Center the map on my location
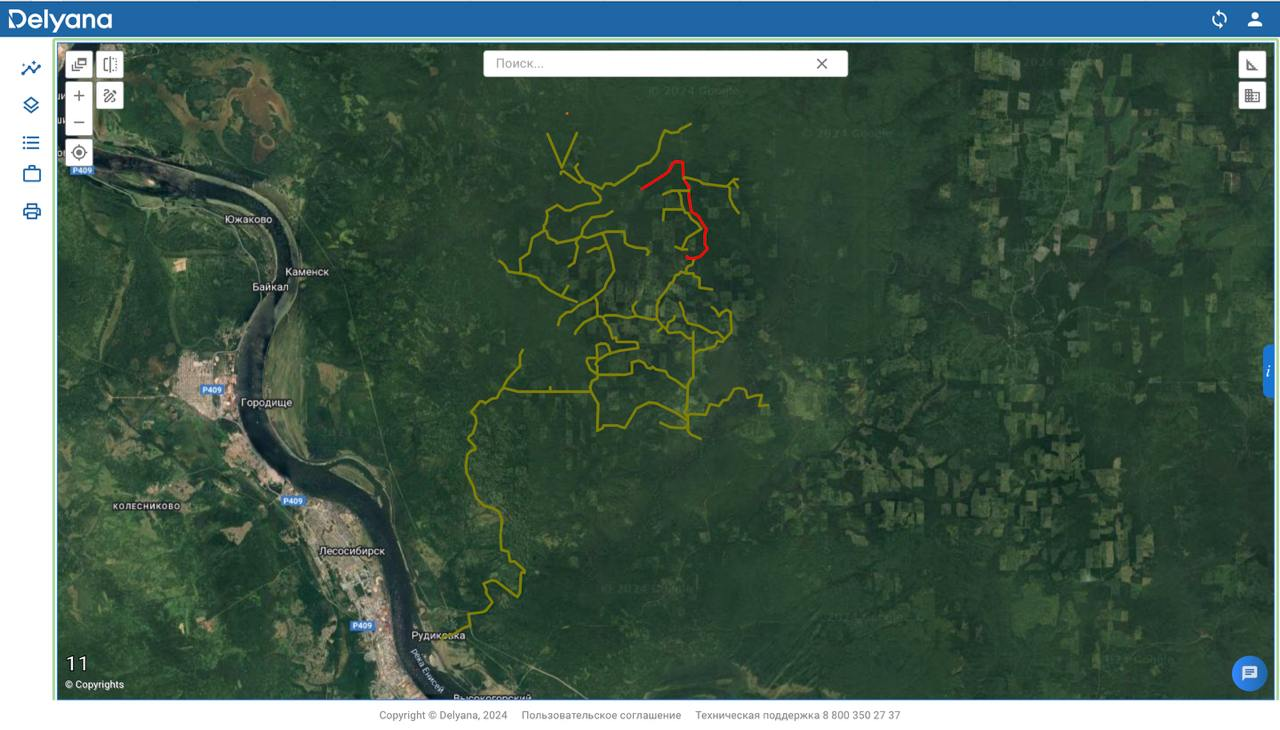Viewport: 1280px width, 730px height. coord(79,153)
